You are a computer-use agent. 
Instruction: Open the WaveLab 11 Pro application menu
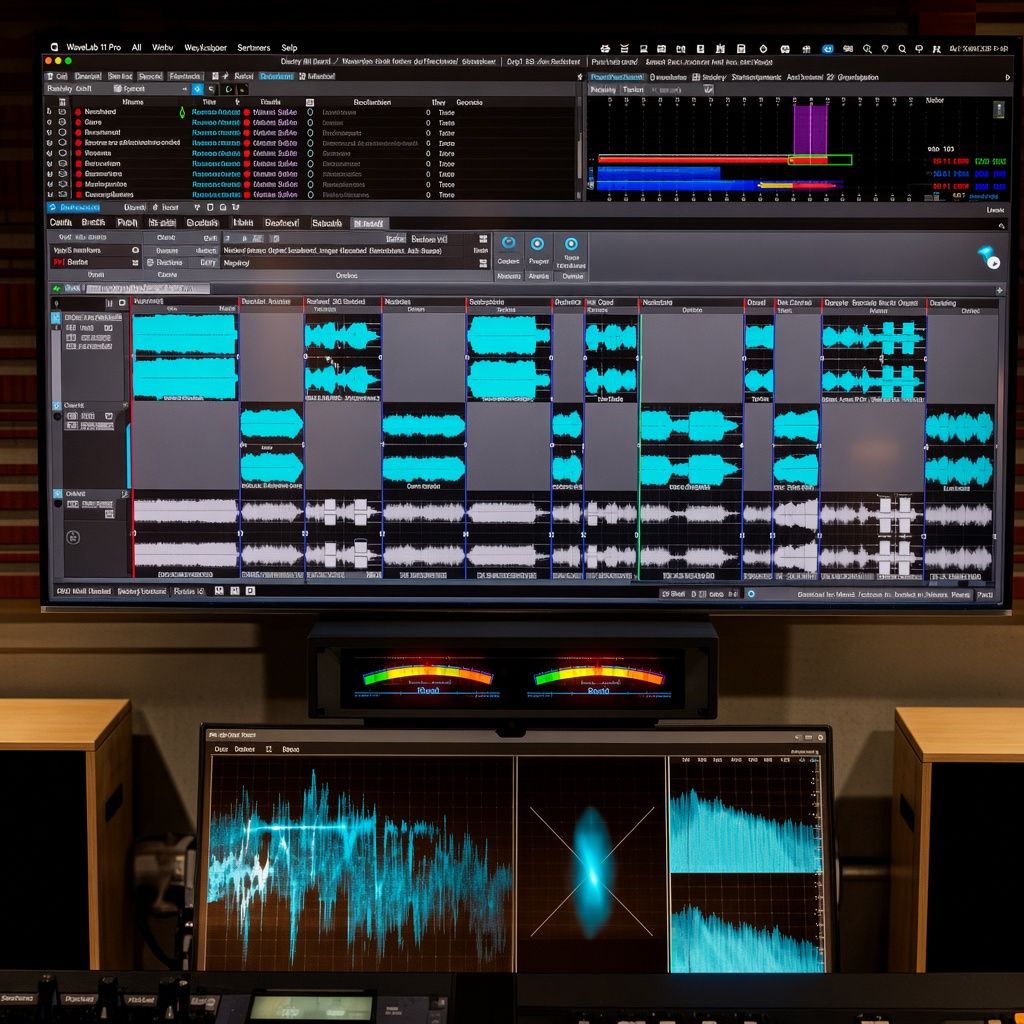pyautogui.click(x=93, y=47)
